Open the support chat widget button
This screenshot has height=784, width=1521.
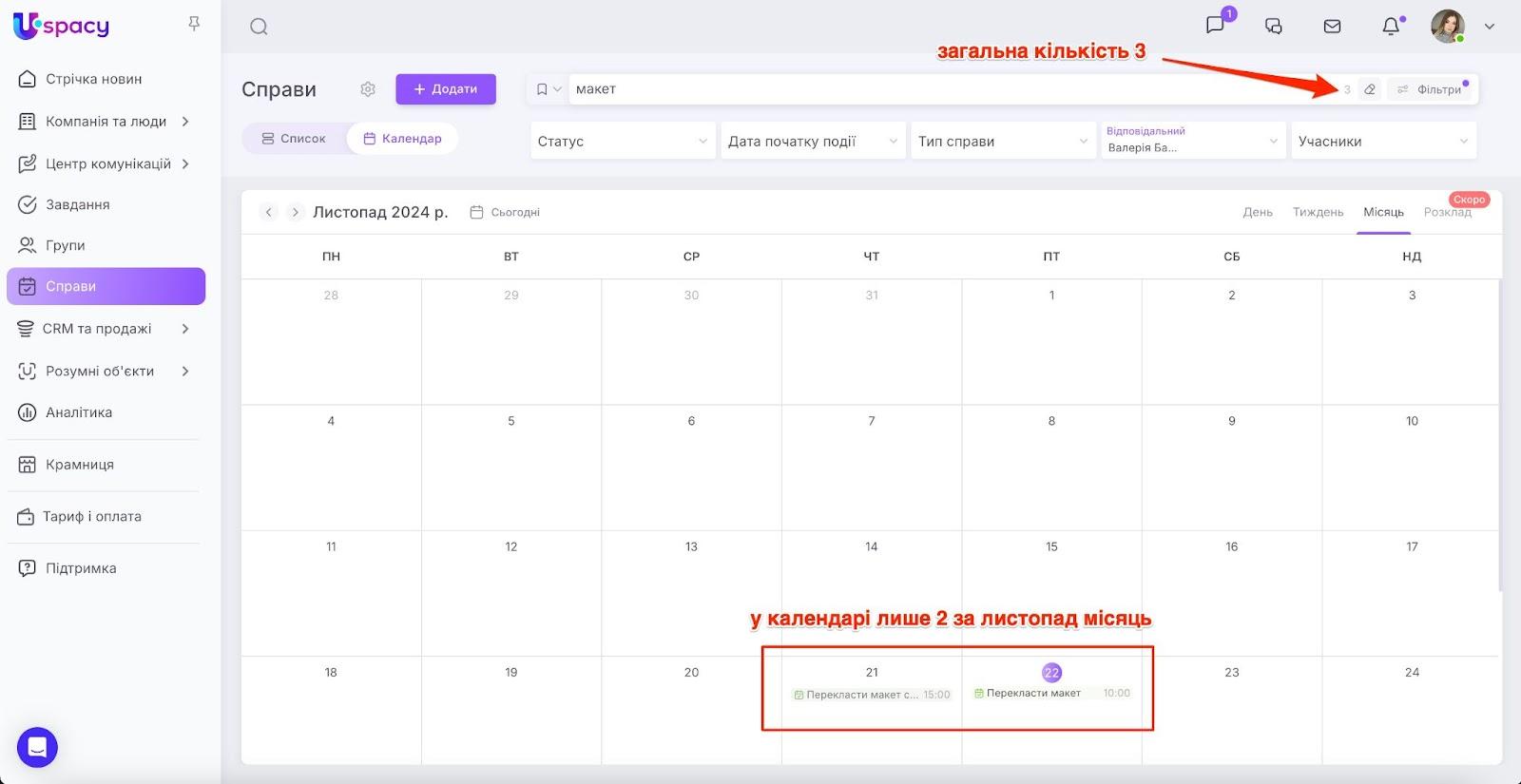[x=37, y=748]
